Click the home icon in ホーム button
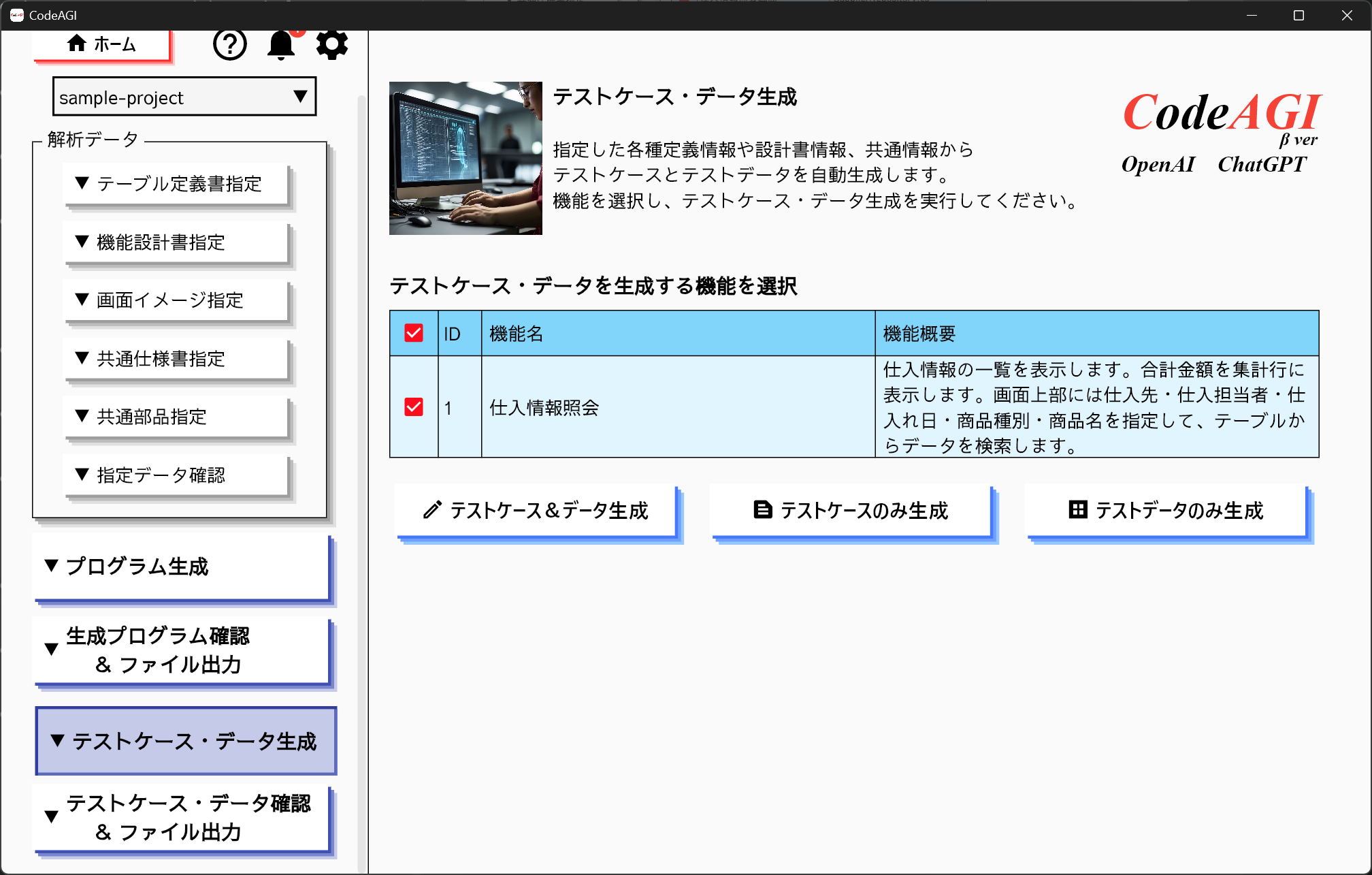 click(x=76, y=44)
